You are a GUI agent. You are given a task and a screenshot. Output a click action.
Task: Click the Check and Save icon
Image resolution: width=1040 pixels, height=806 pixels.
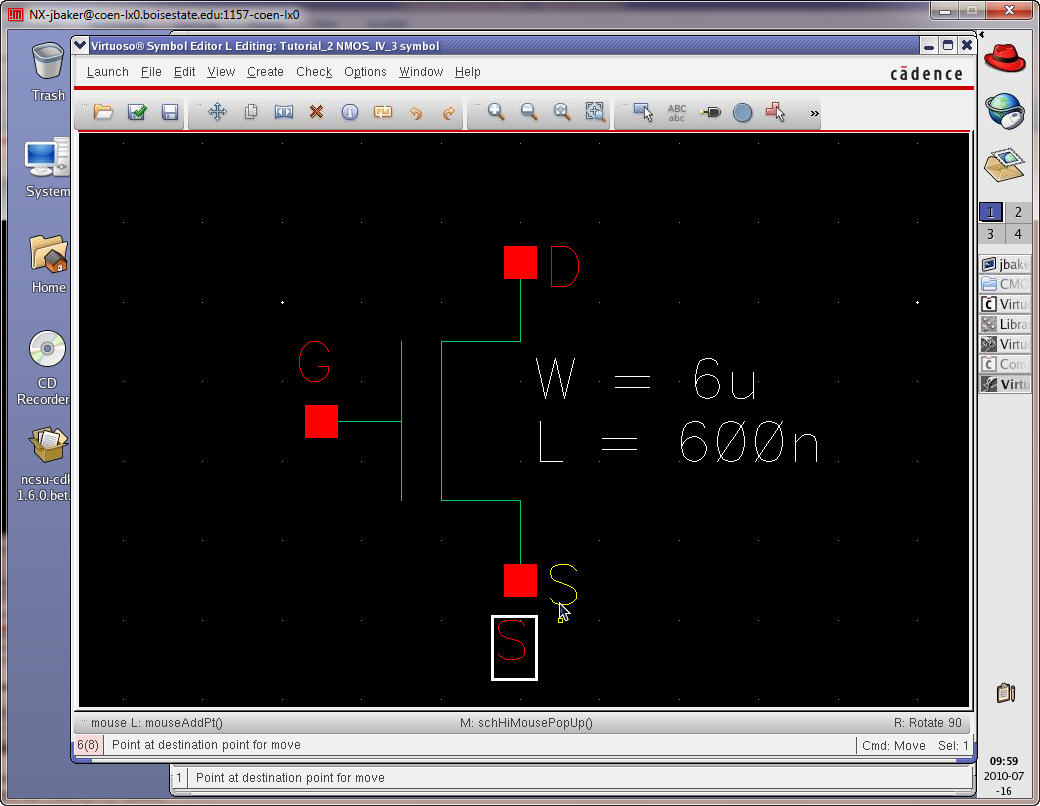[x=137, y=112]
